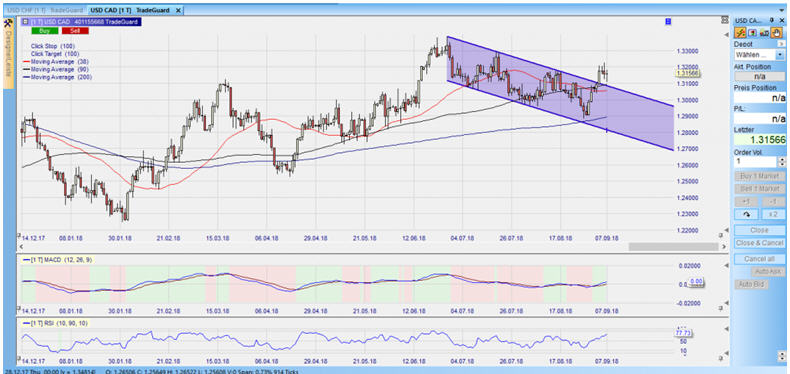Viewport: 790px width, 374px height.
Task: Expand the arrow next to Depot label
Action: (x=781, y=44)
